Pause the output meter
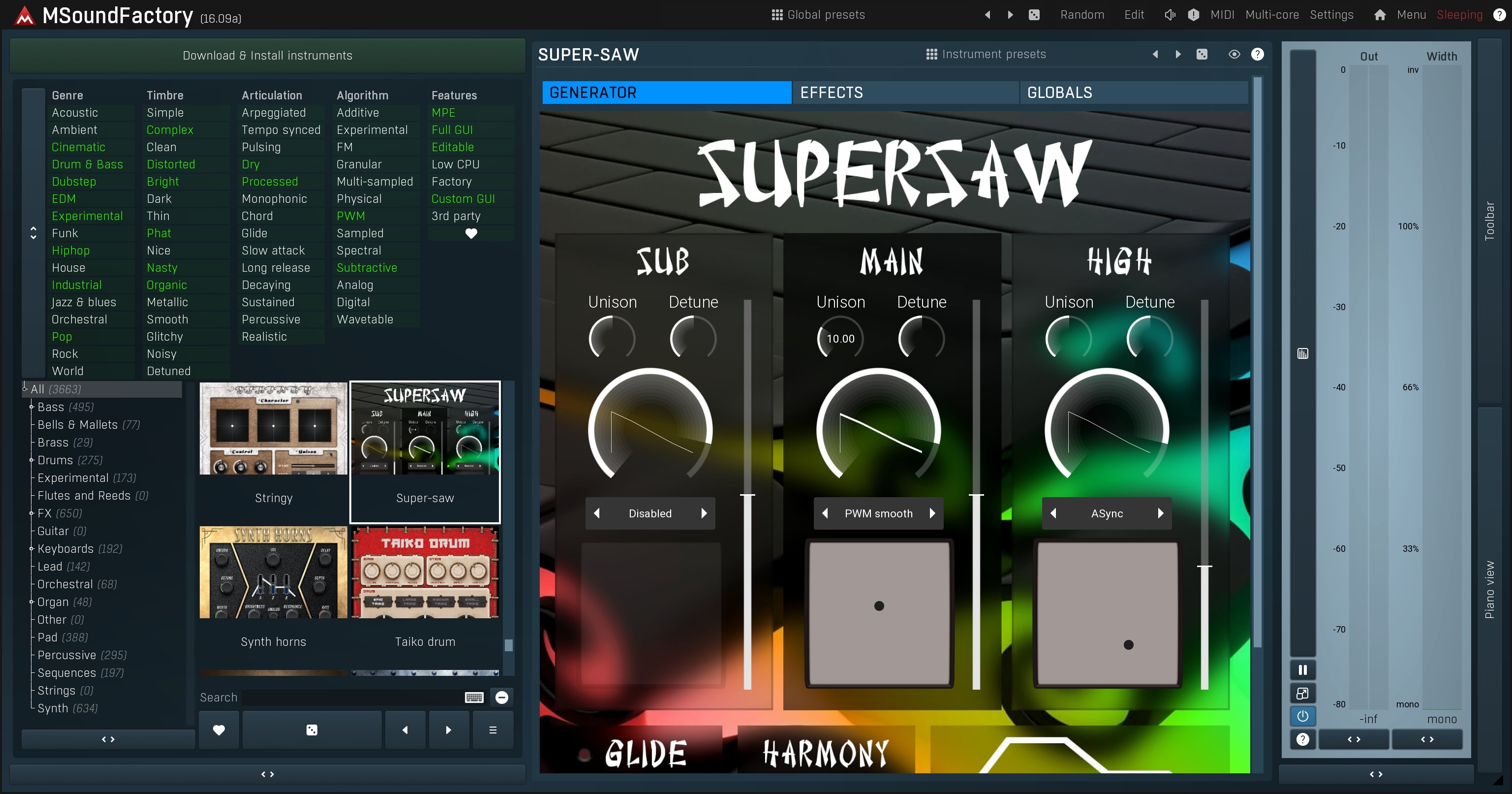The image size is (1512, 794). 1302,670
